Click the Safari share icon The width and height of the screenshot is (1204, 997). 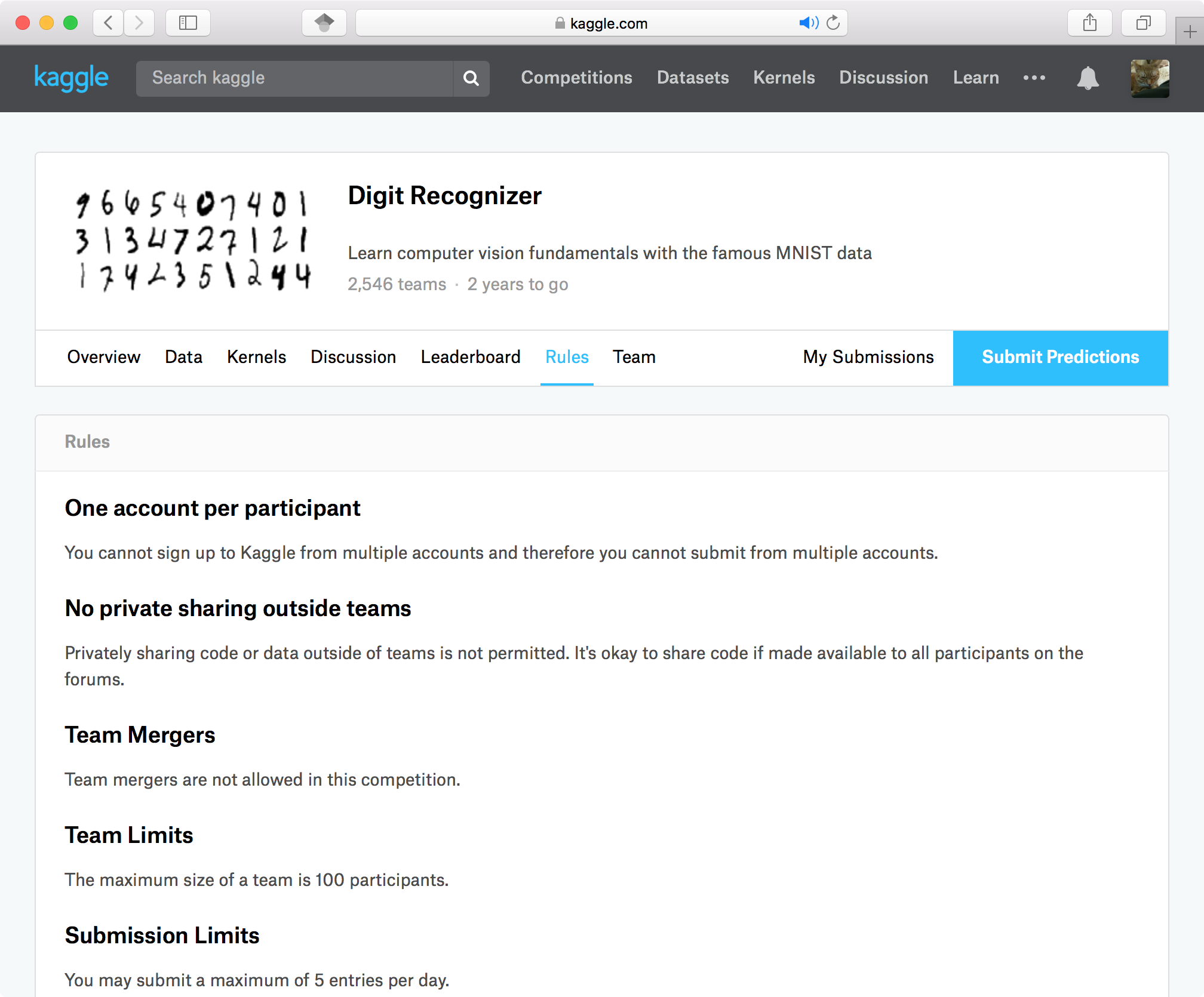pos(1089,23)
